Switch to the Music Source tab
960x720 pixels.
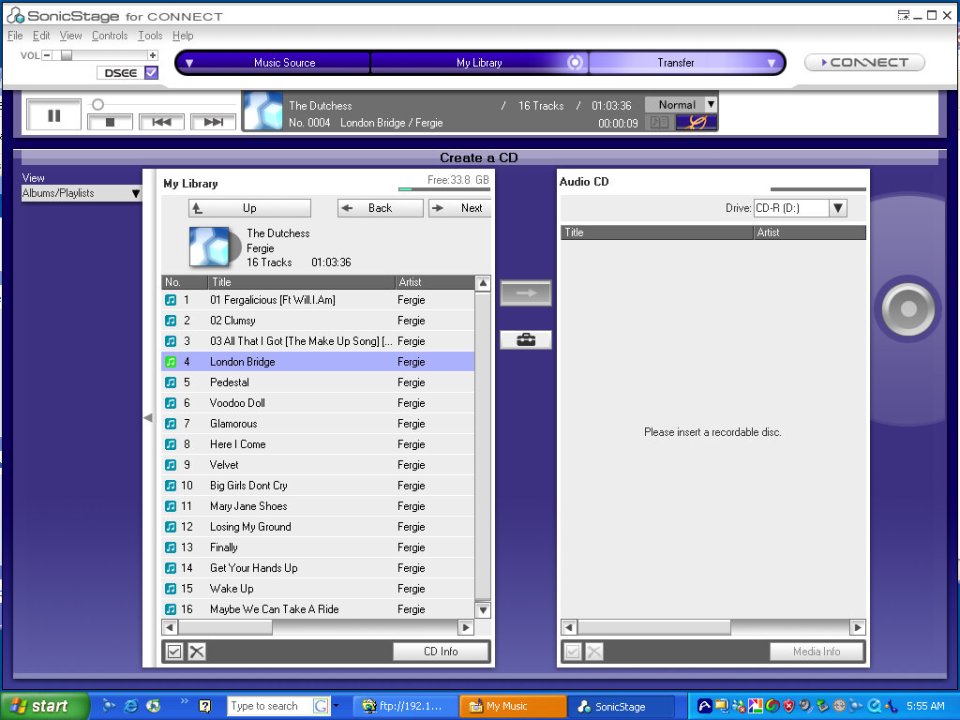click(284, 63)
